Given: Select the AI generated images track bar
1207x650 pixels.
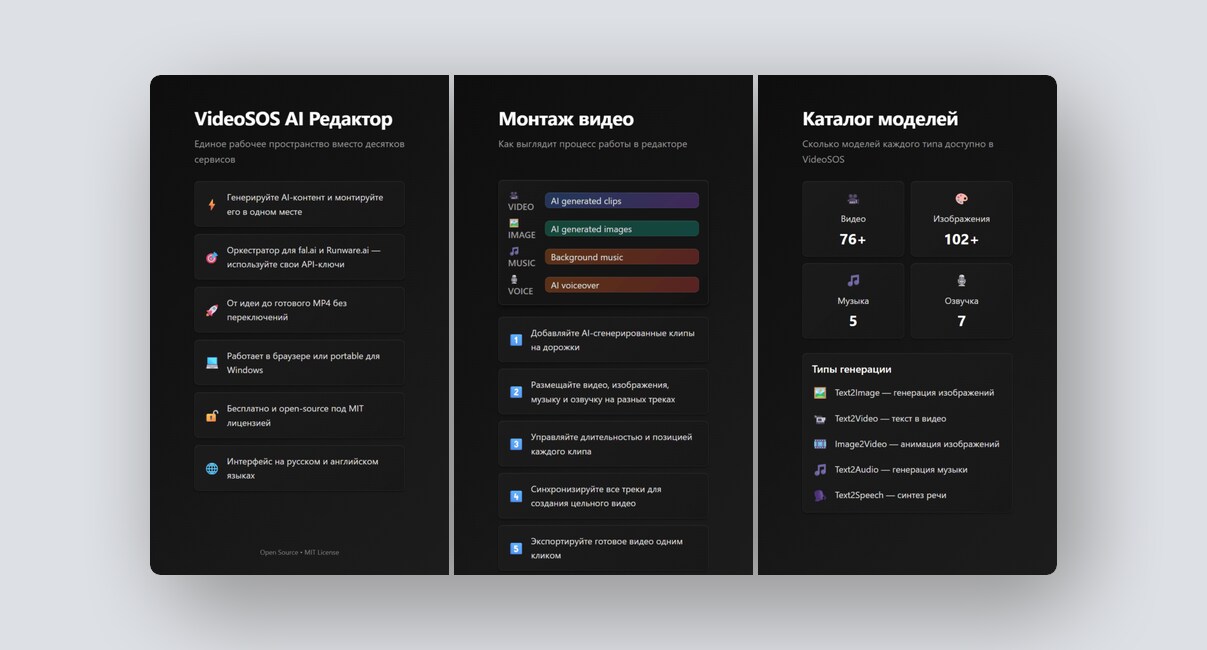Looking at the screenshot, I should coord(621,229).
